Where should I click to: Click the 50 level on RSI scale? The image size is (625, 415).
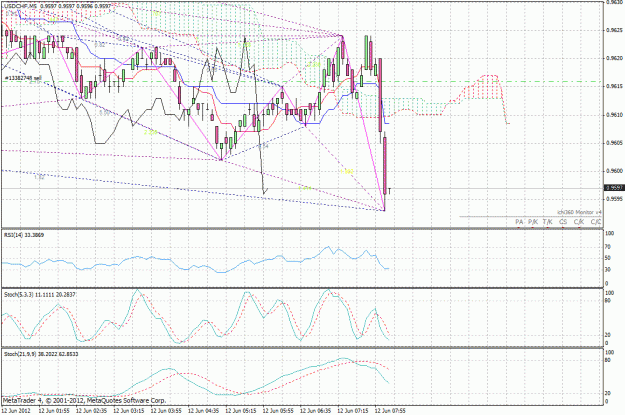(608, 258)
